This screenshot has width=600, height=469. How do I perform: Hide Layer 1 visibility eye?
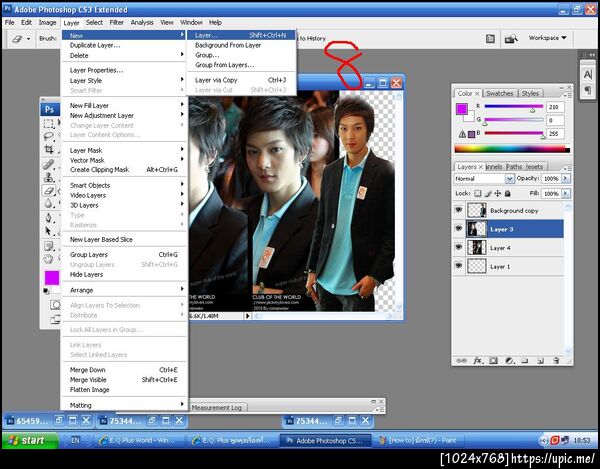click(458, 265)
